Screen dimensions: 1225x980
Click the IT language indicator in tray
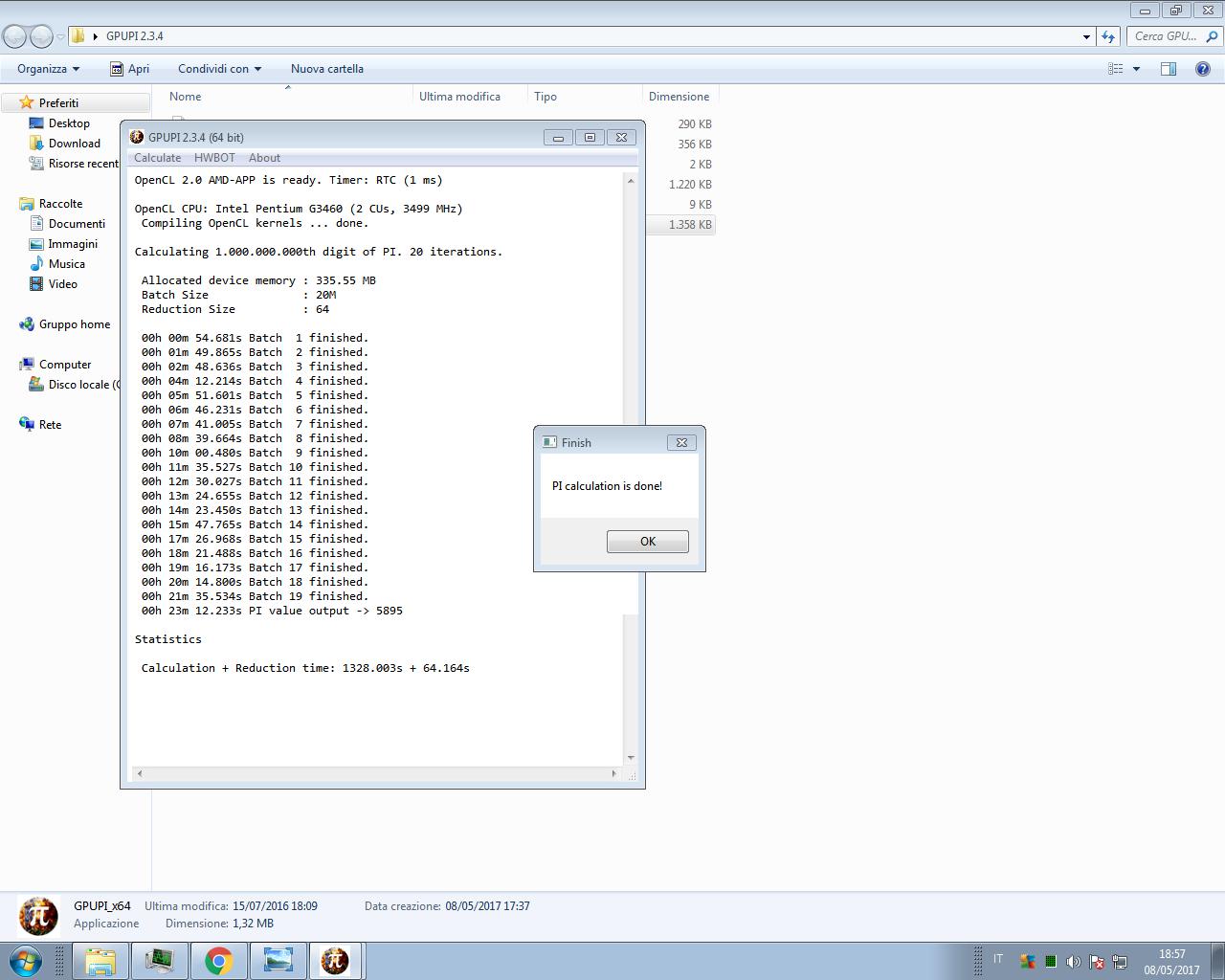point(998,959)
